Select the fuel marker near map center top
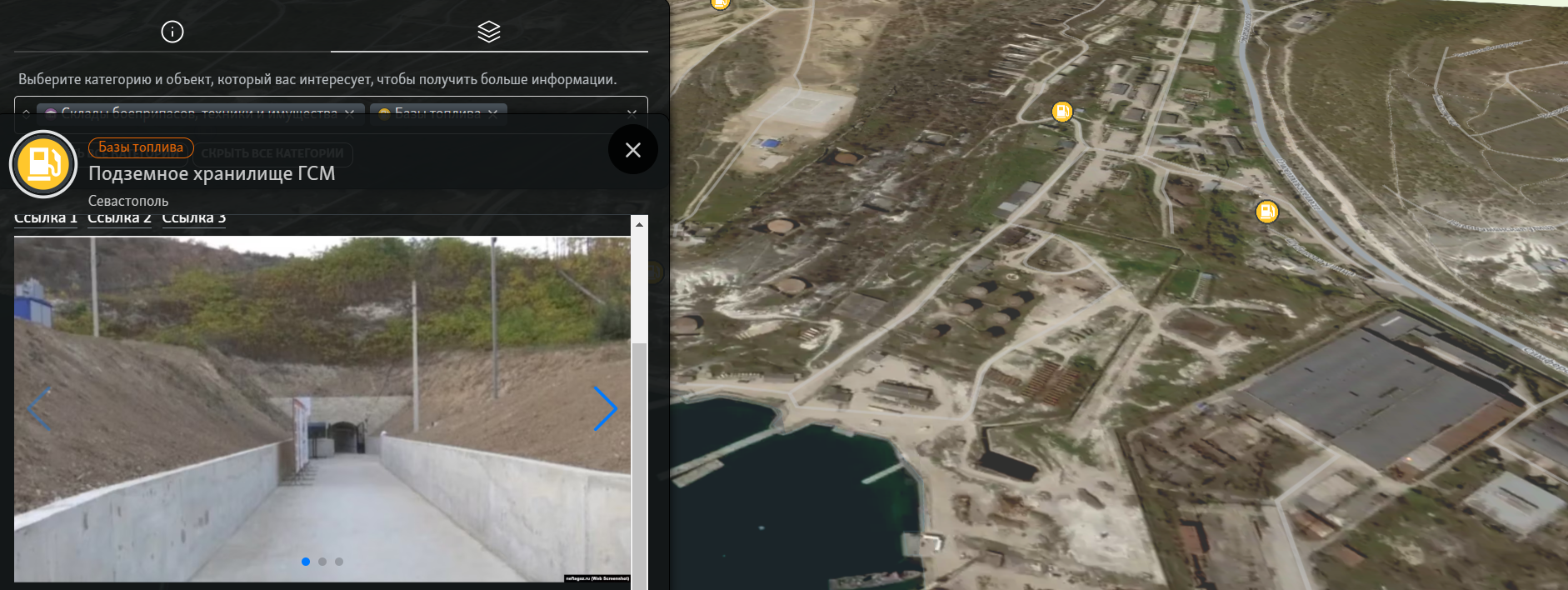 point(1061,112)
